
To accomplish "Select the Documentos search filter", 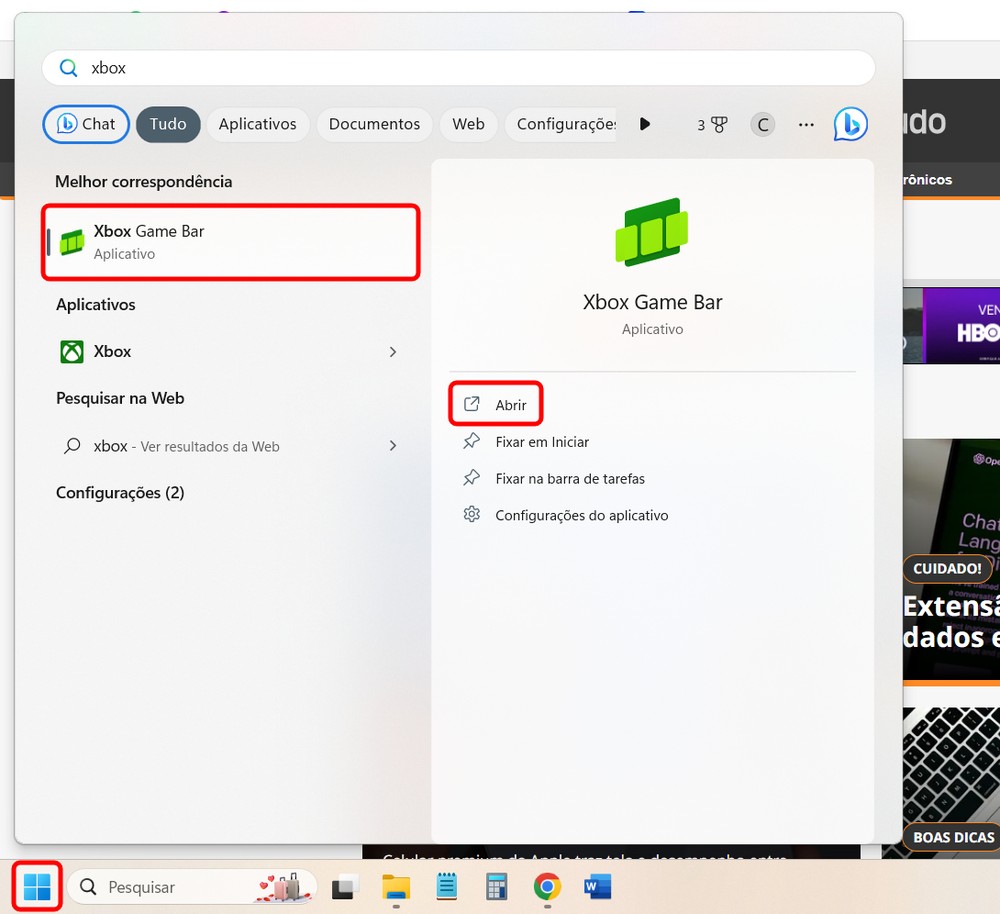I will [374, 124].
